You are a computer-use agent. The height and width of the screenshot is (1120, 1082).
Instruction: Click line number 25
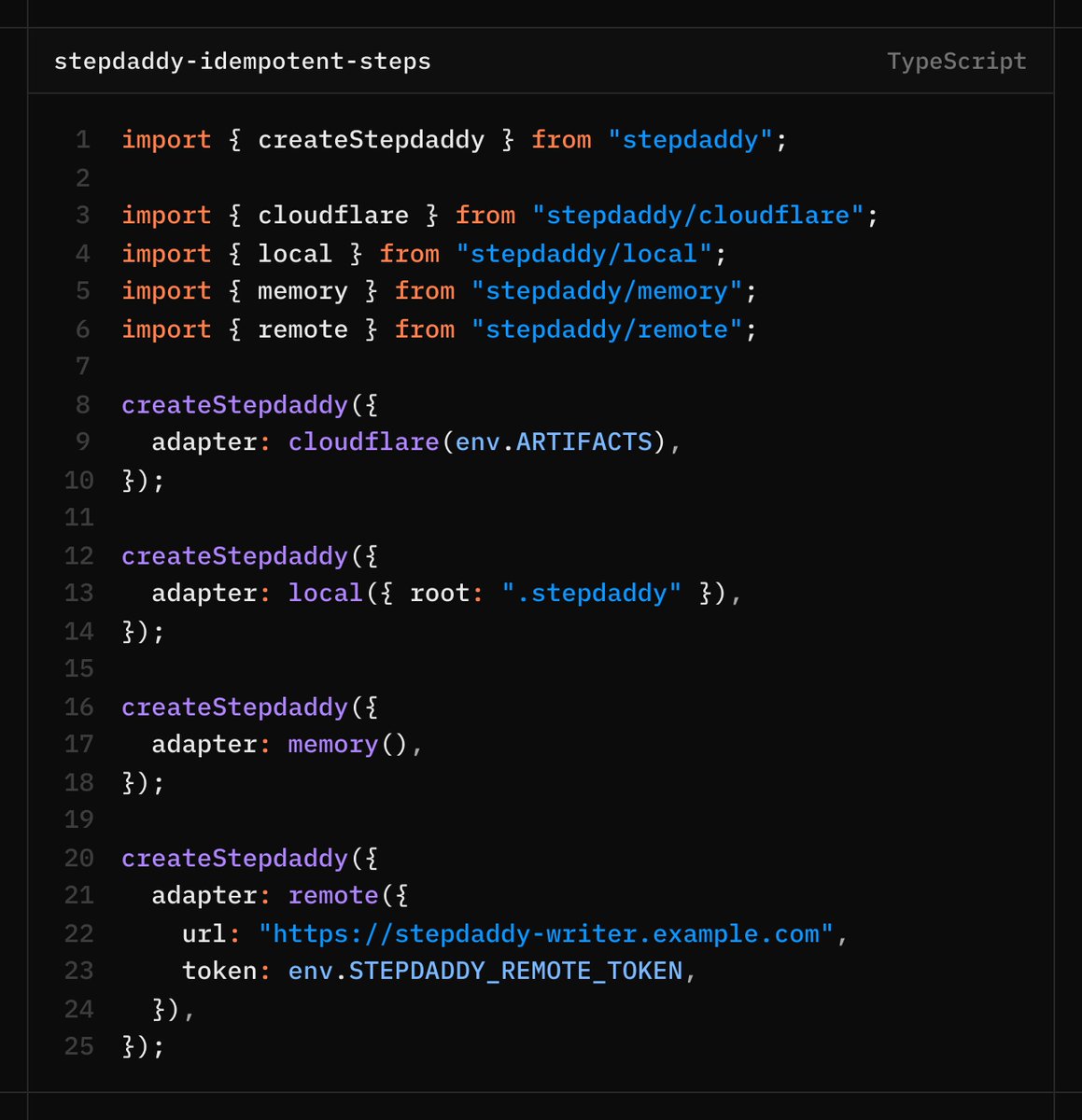79,1047
